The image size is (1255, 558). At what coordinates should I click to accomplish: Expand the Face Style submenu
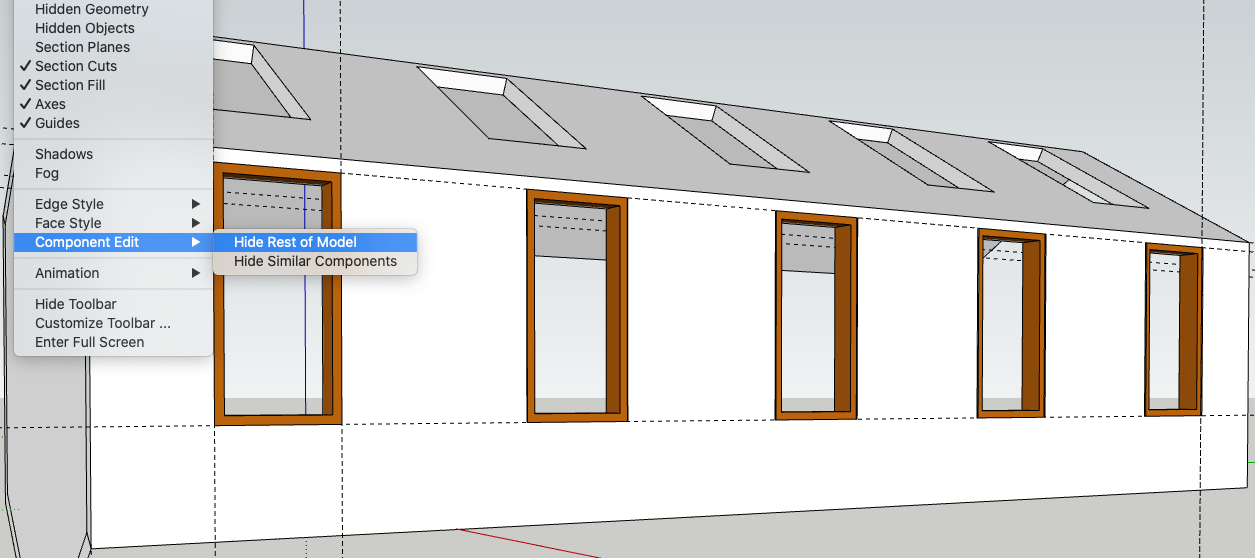coord(113,223)
